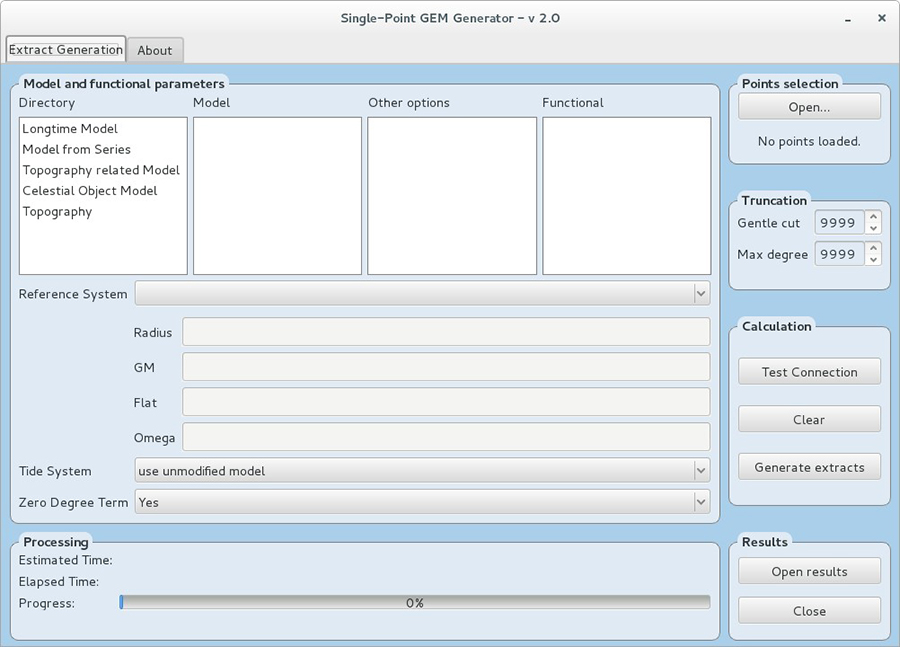Select Longtime Model in Directory list

click(70, 129)
